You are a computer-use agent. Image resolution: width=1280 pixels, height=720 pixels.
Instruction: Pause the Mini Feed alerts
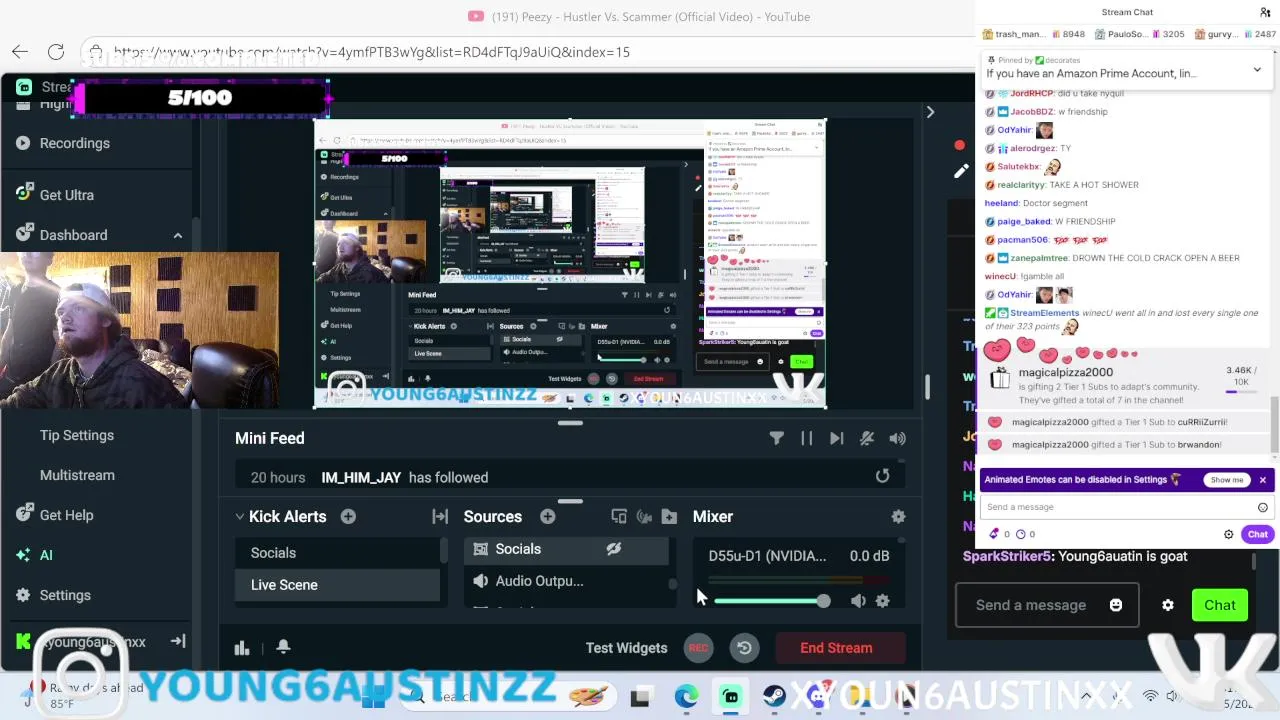point(807,438)
